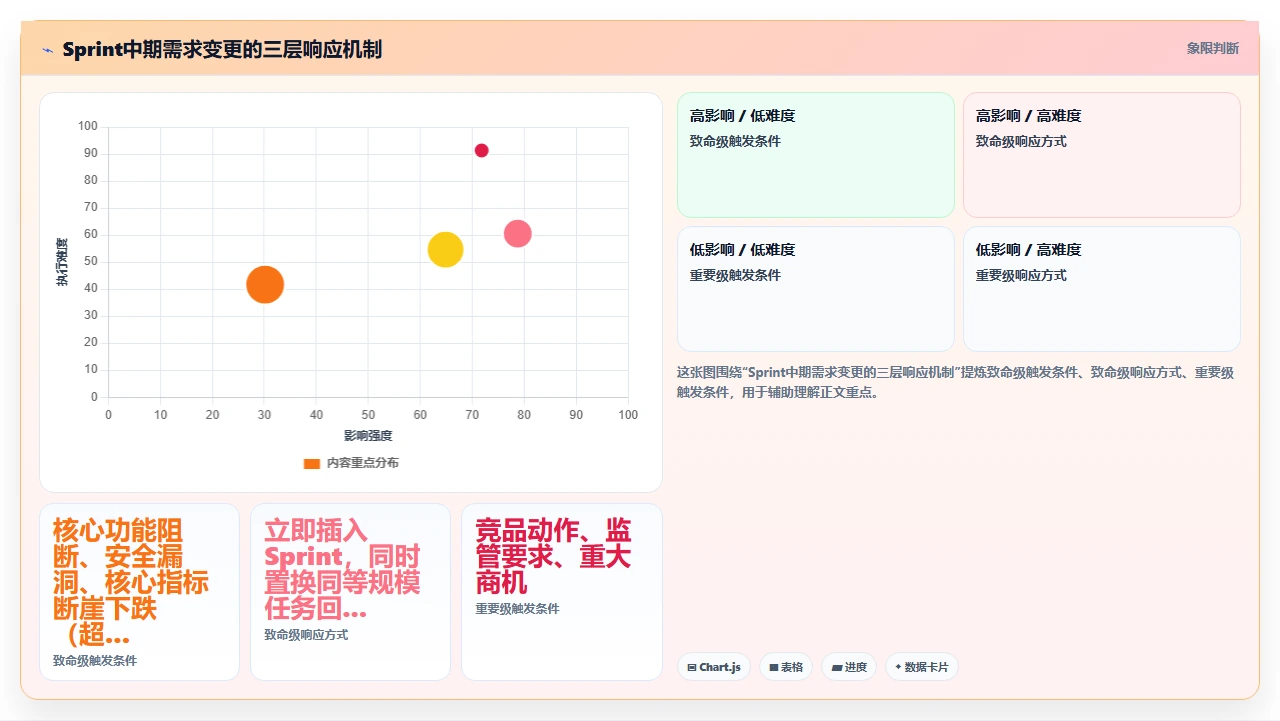Select the 低影响 / 低难度 quadrant card
Image resolution: width=1280 pixels, height=721 pixels.
[x=816, y=289]
